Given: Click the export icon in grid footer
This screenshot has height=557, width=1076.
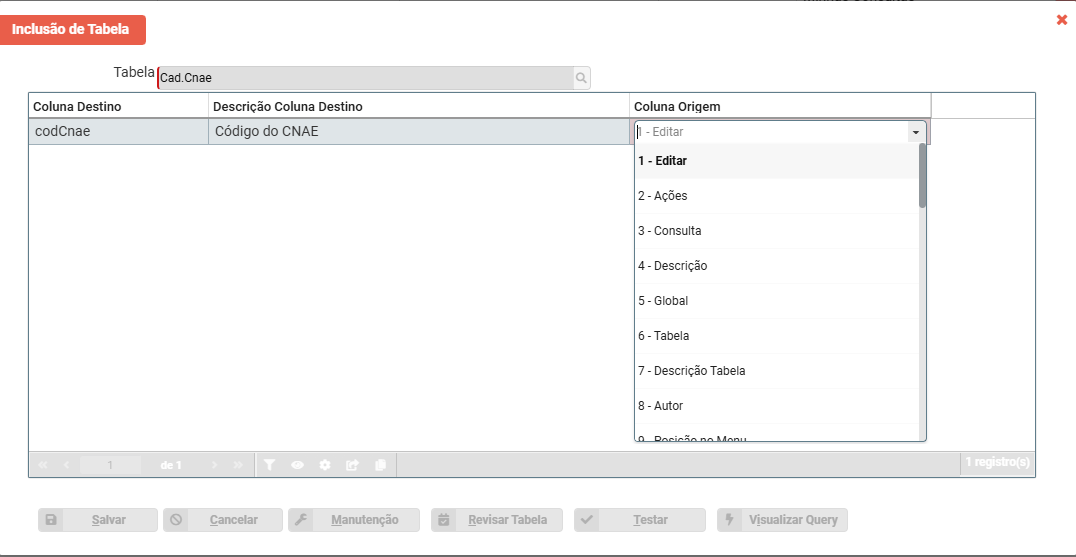Looking at the screenshot, I should [352, 465].
